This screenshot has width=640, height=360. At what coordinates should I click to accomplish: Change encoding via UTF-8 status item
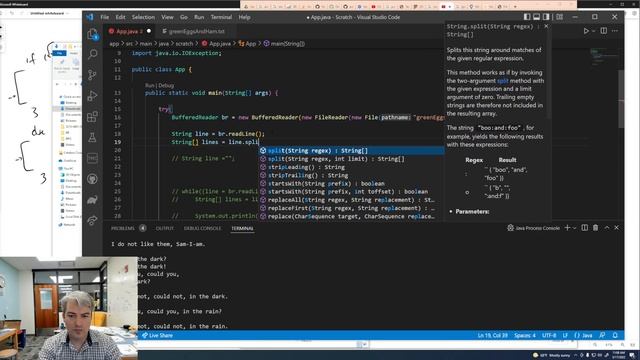549,335
